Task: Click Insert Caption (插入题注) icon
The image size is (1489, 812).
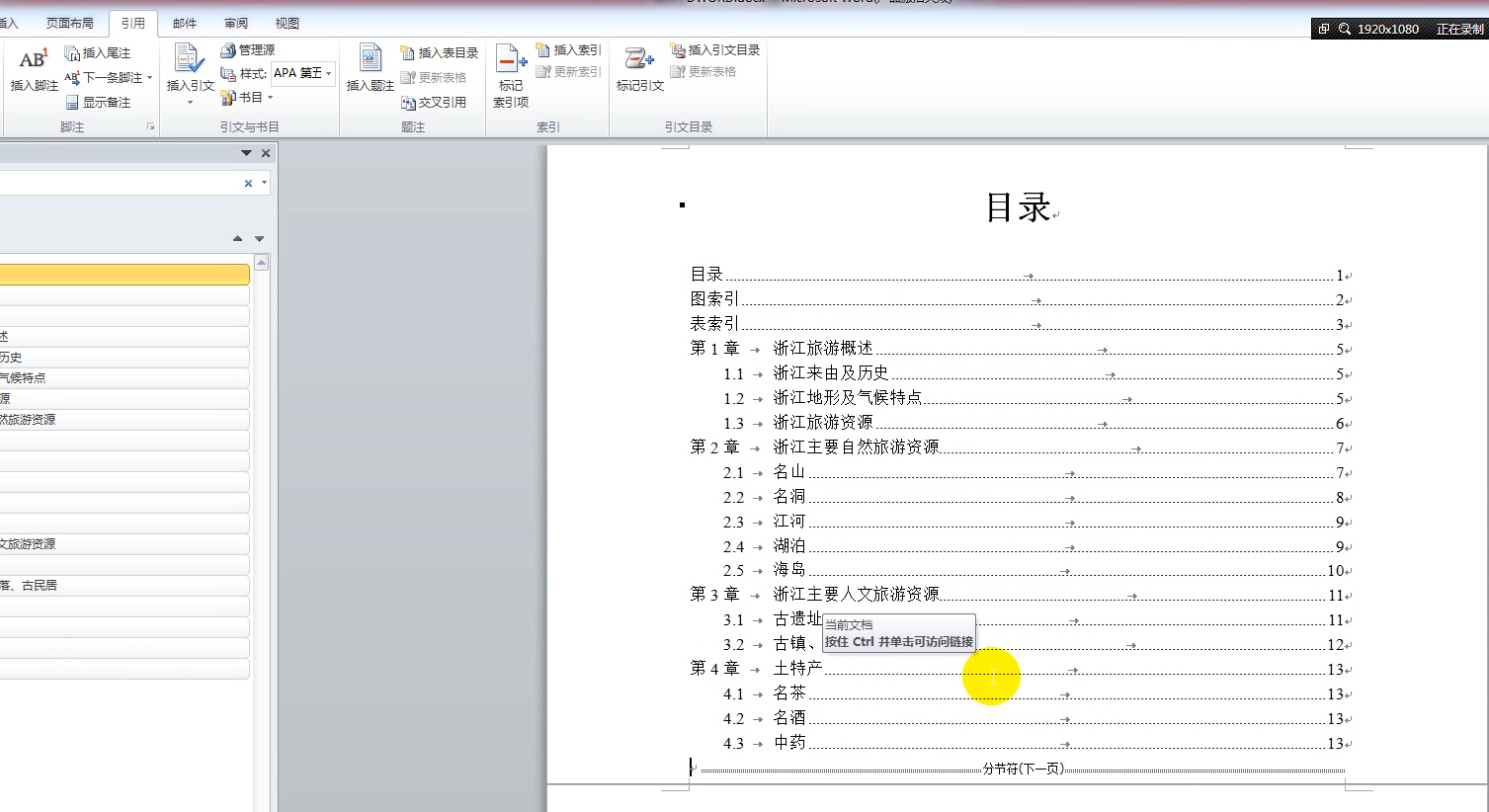Action: (x=370, y=59)
